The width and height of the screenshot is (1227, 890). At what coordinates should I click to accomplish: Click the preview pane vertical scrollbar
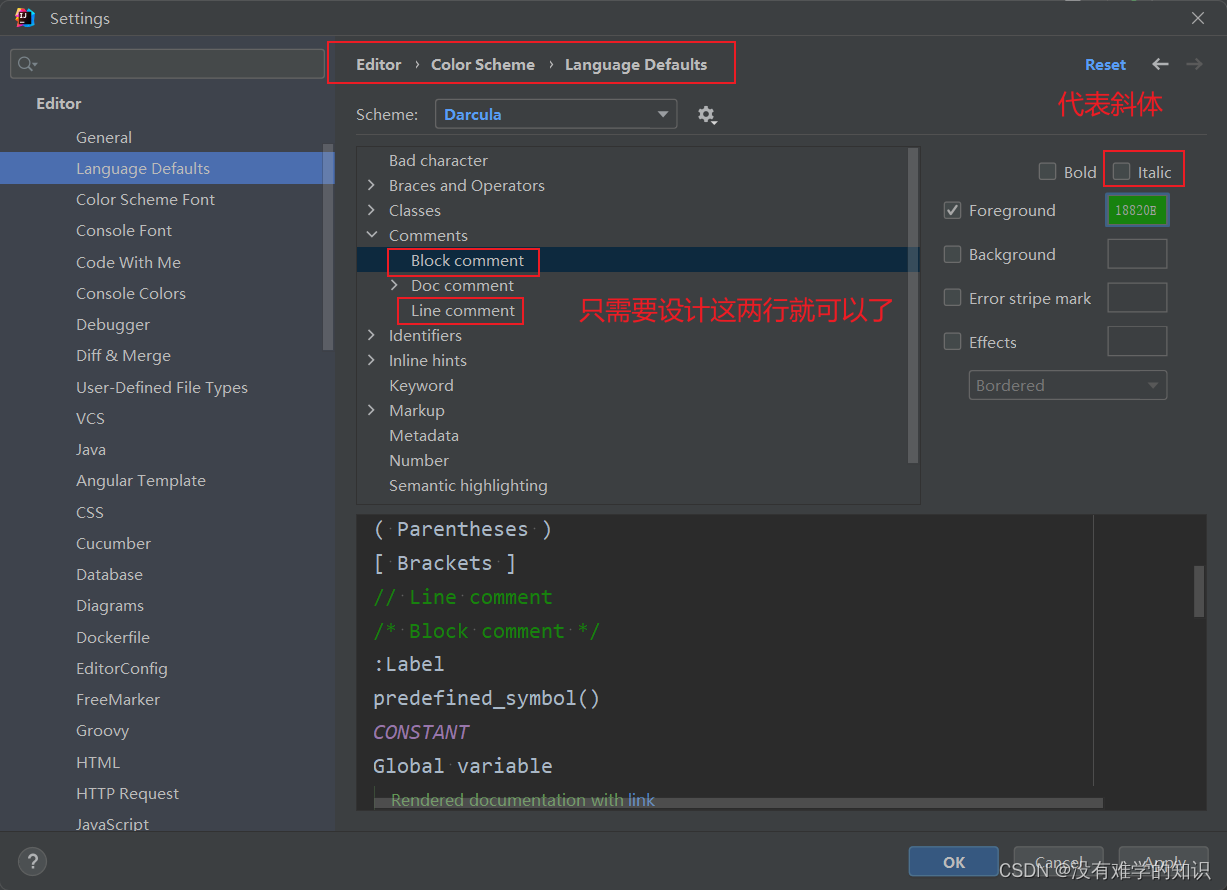(1199, 592)
